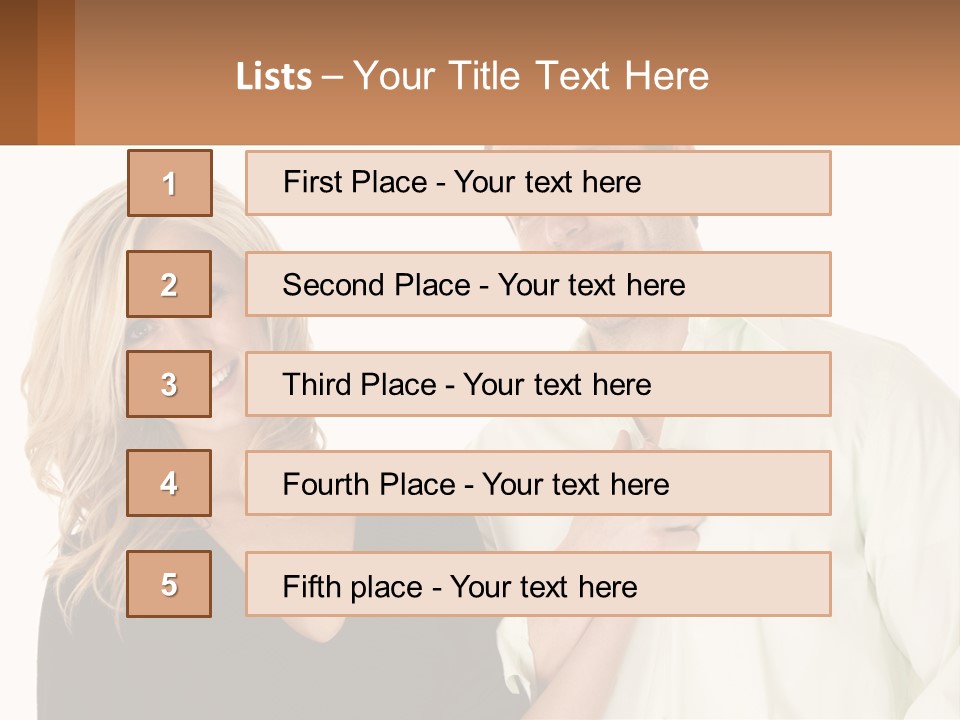960x720 pixels.
Task: Select the number 4 square
Action: pos(169,483)
